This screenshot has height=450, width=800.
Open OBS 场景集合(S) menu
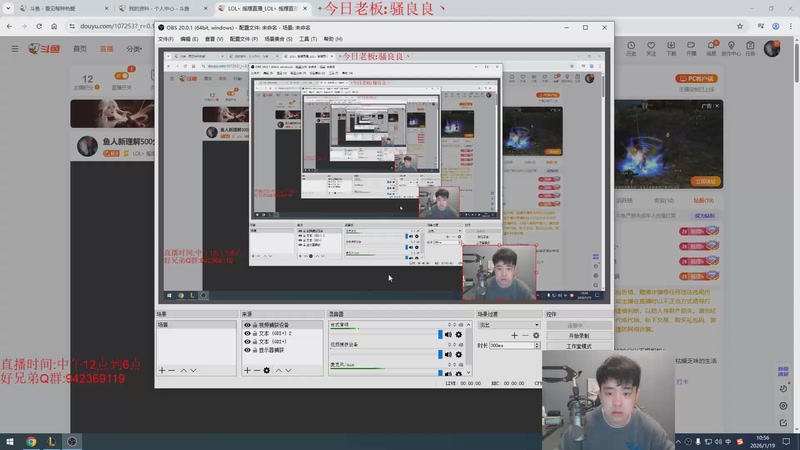coord(278,39)
